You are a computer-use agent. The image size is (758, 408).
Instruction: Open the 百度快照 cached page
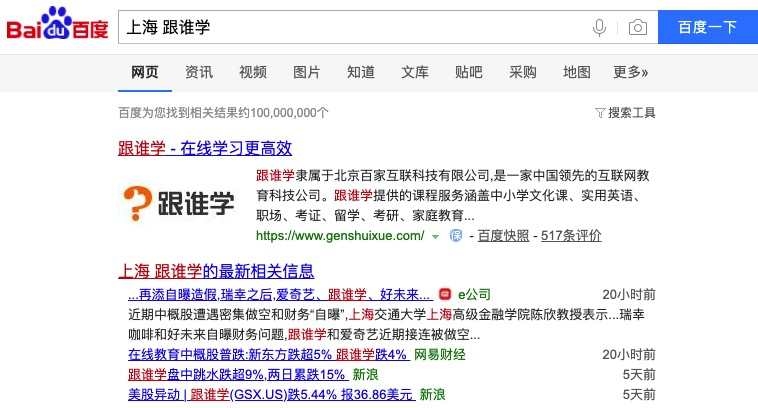(x=503, y=236)
